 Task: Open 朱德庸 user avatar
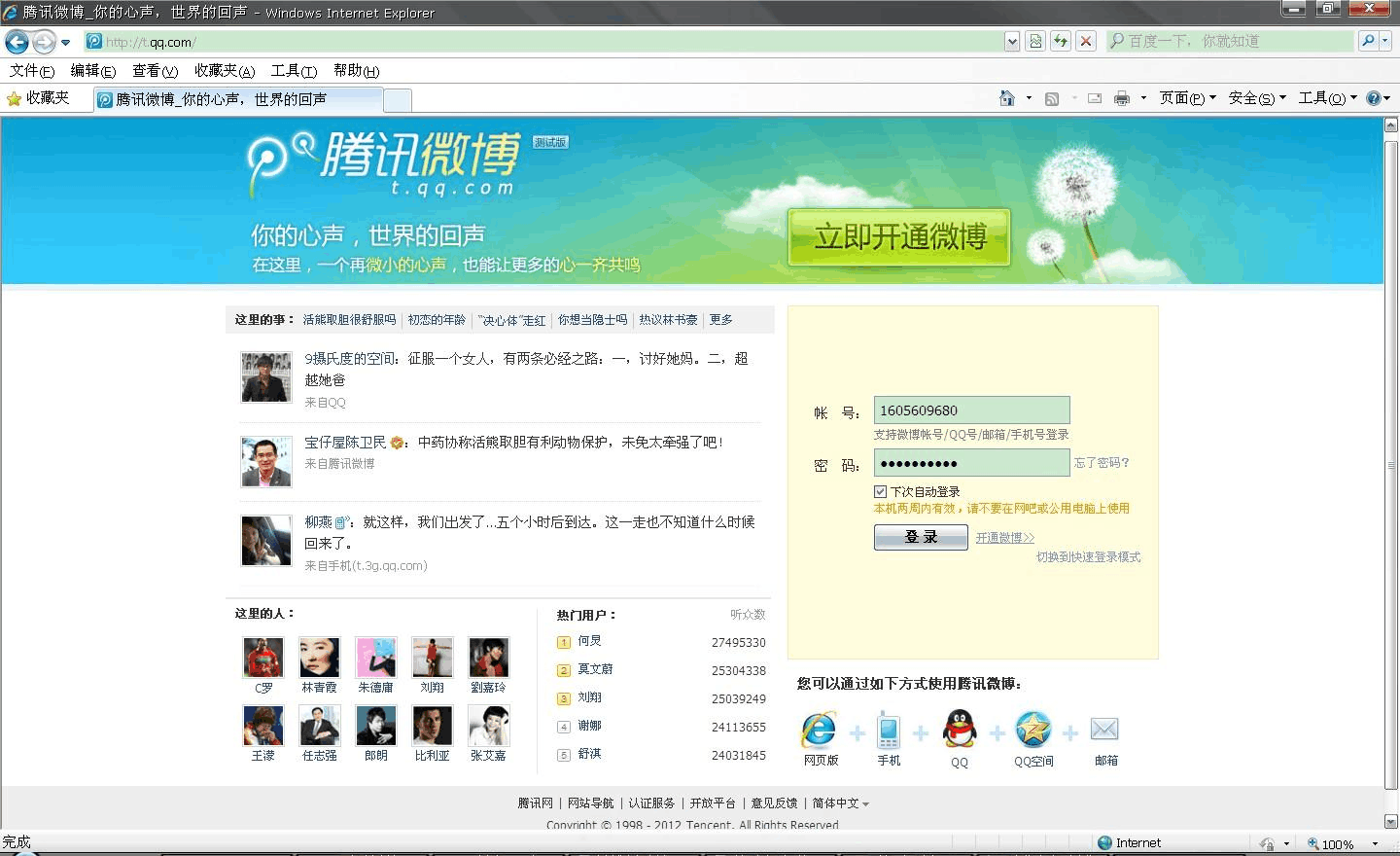coord(376,658)
